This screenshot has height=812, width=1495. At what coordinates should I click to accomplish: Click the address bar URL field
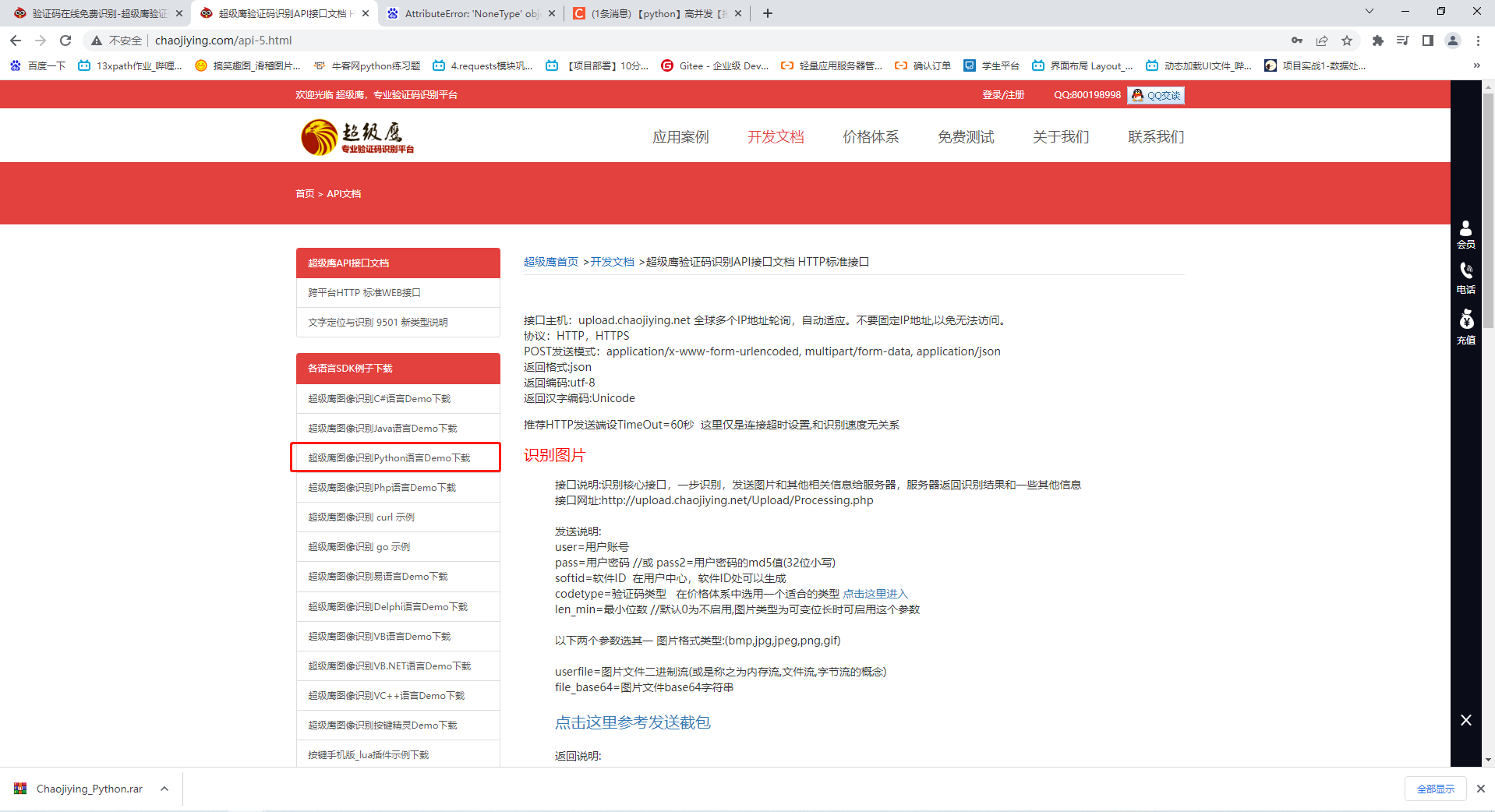coord(702,41)
